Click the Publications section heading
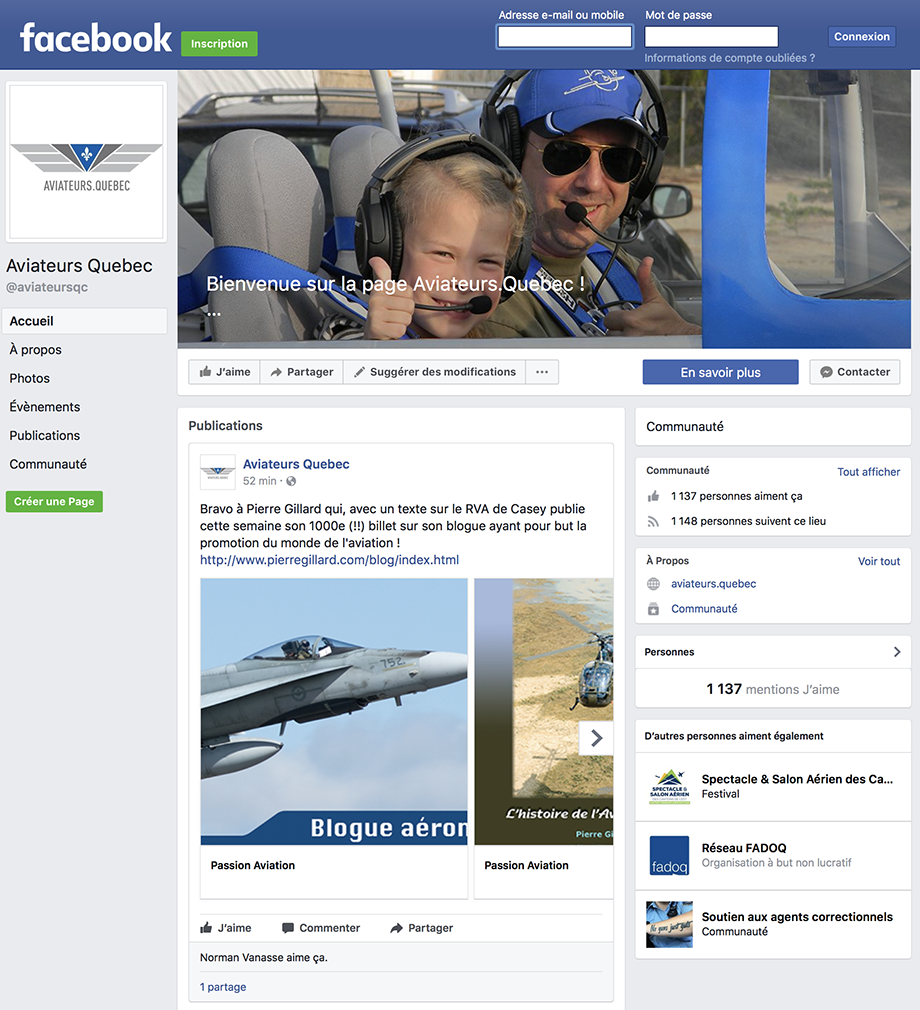920x1010 pixels. point(225,426)
